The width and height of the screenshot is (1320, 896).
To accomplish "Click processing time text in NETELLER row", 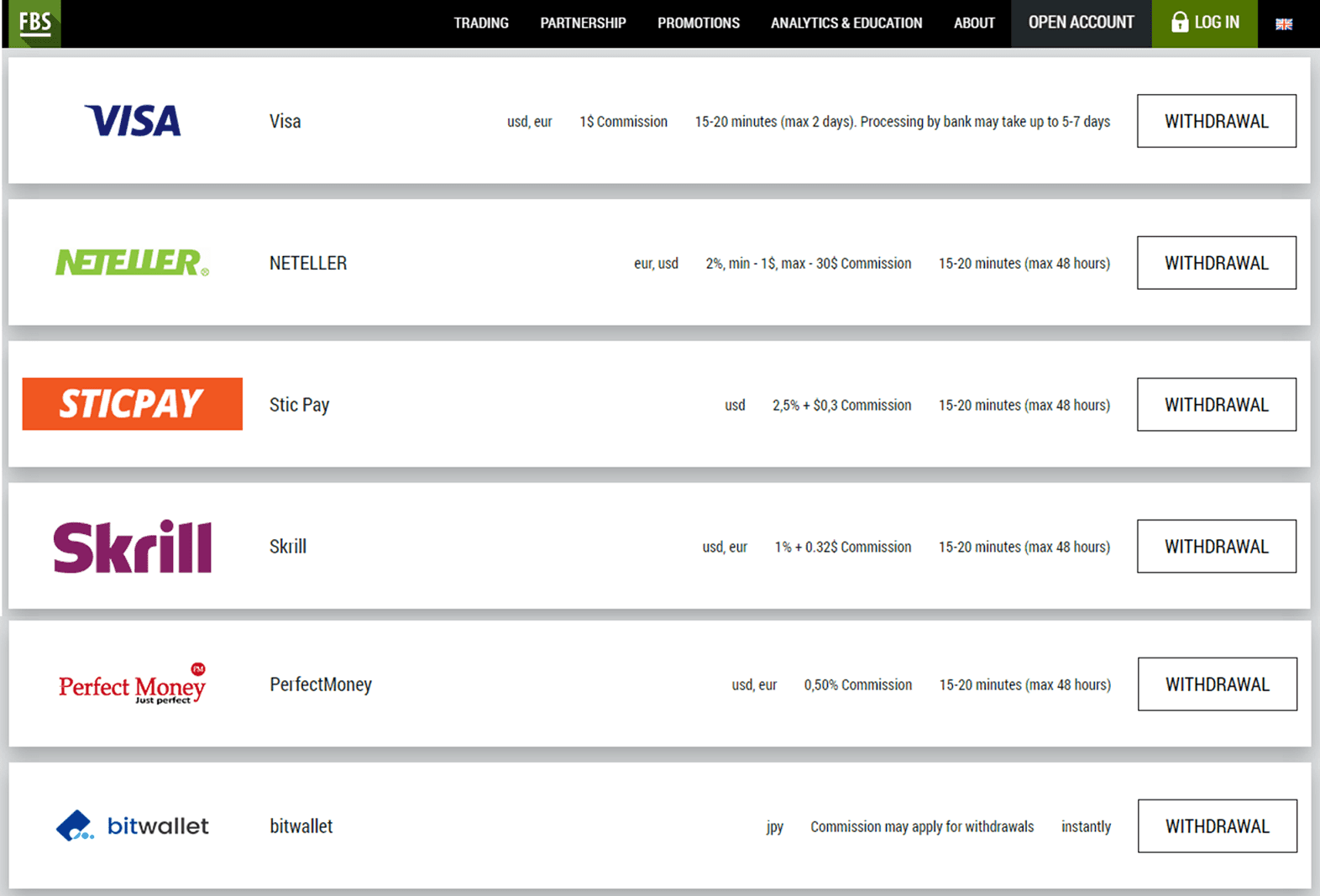I will 1024,264.
